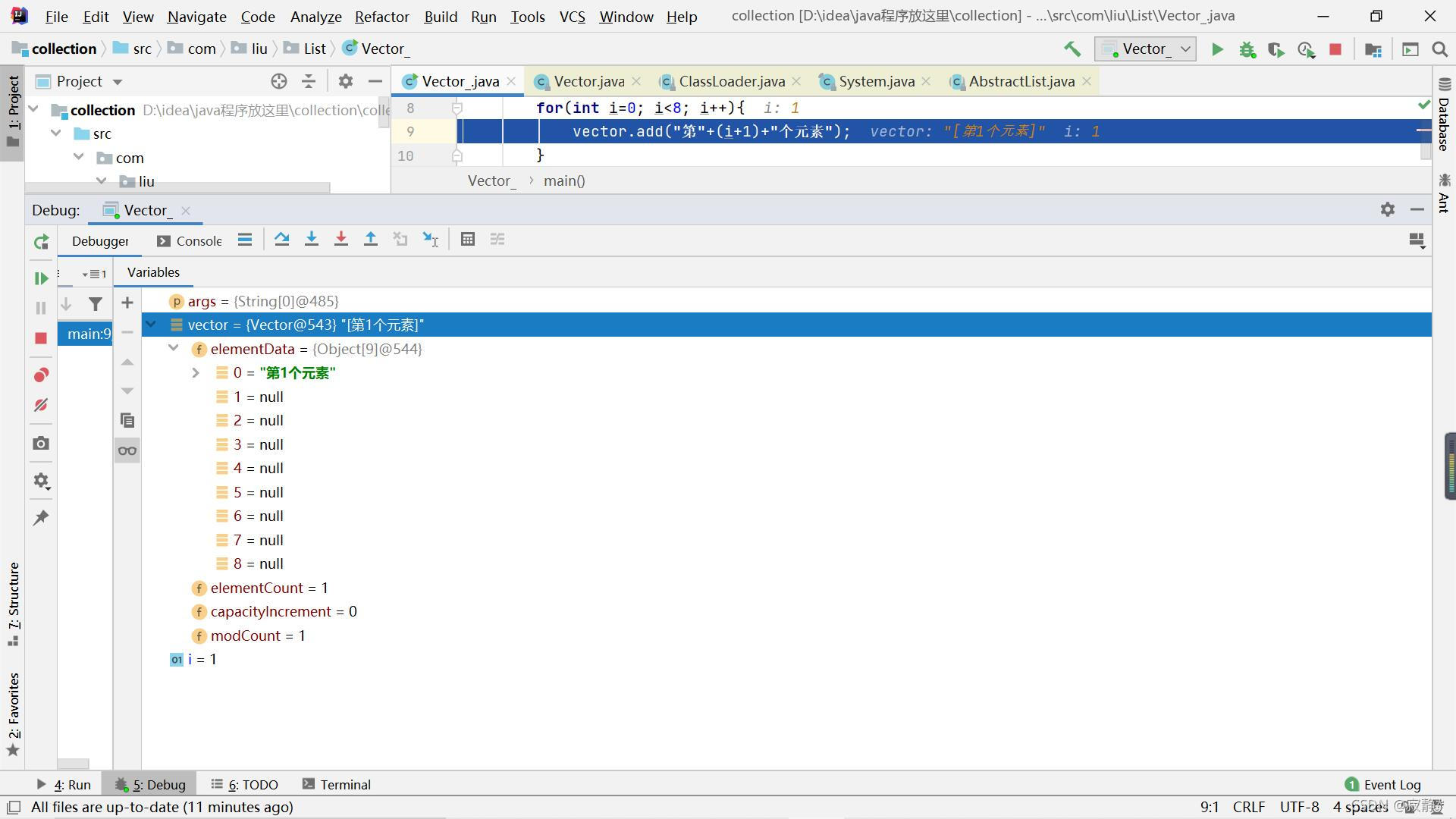The image size is (1456, 819).
Task: Add new watch with plus icon
Action: point(127,303)
